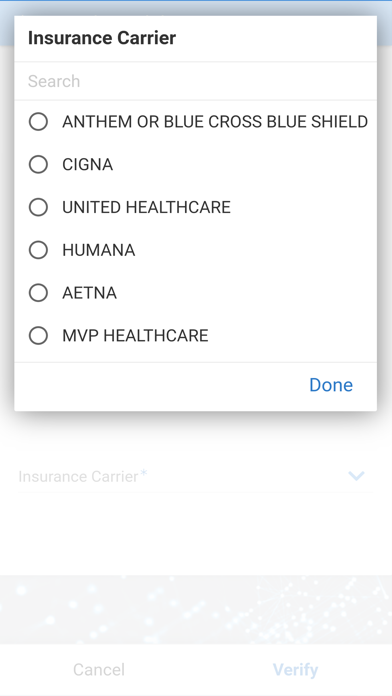The image size is (392, 696).
Task: Choose the MVP HEALTHCARE radio circle
Action: tap(38, 336)
